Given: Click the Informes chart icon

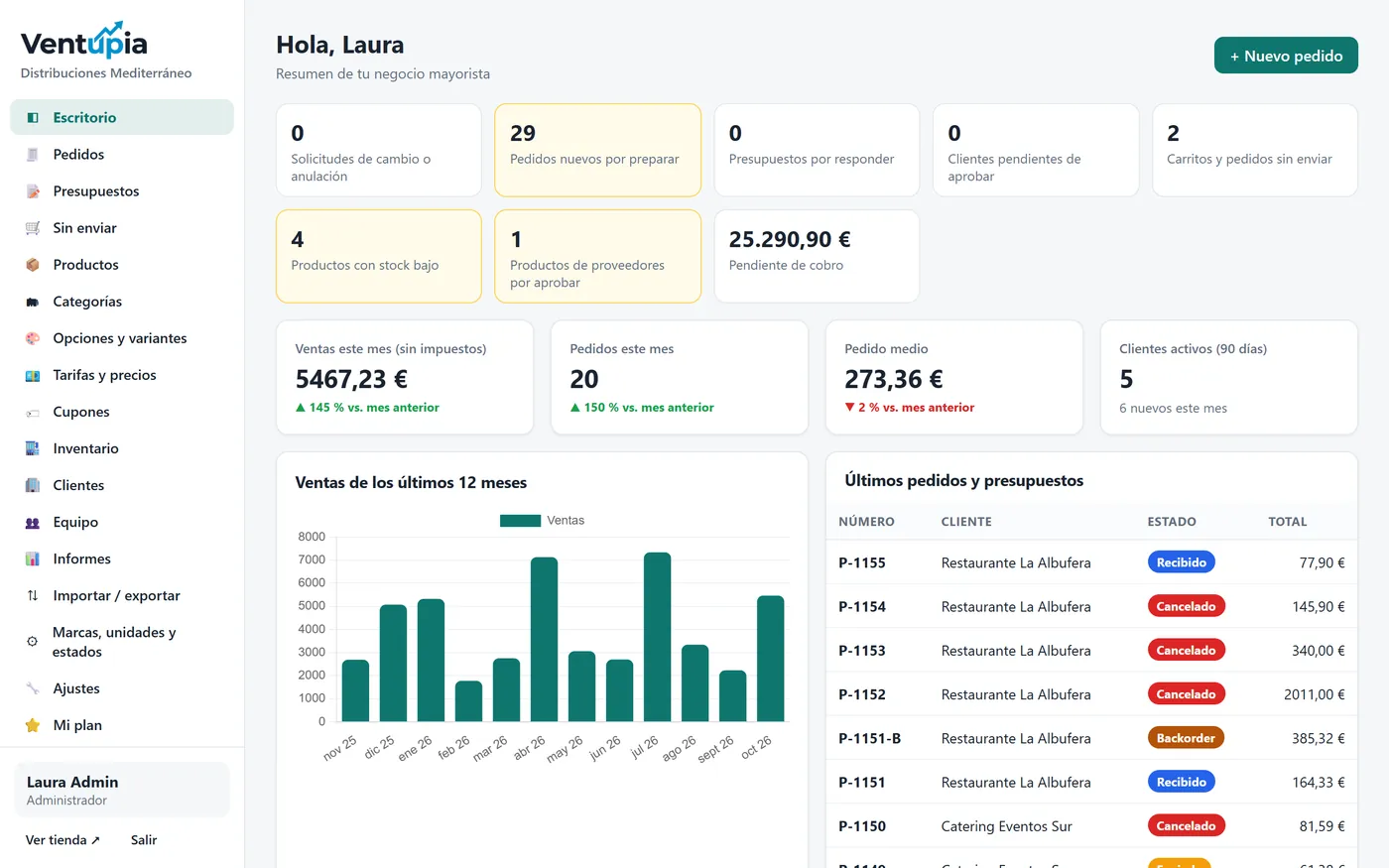Looking at the screenshot, I should 33,558.
